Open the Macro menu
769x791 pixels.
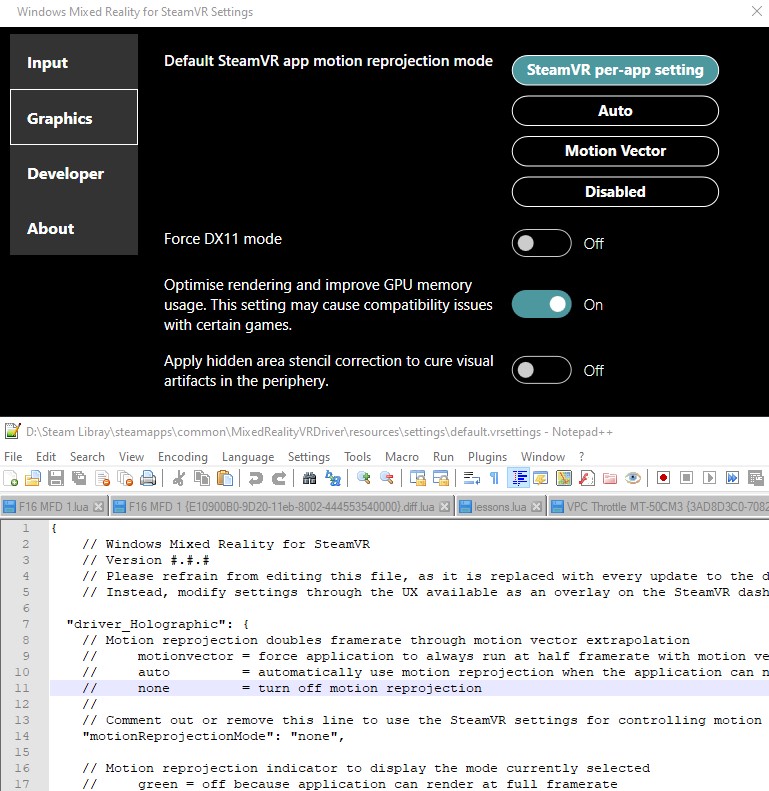coord(402,457)
